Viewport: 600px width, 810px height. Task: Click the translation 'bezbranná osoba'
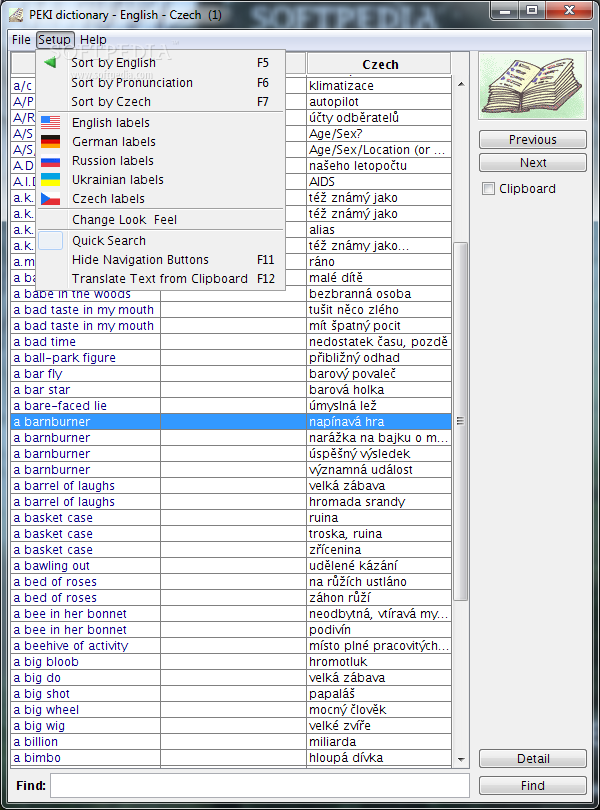click(360, 293)
